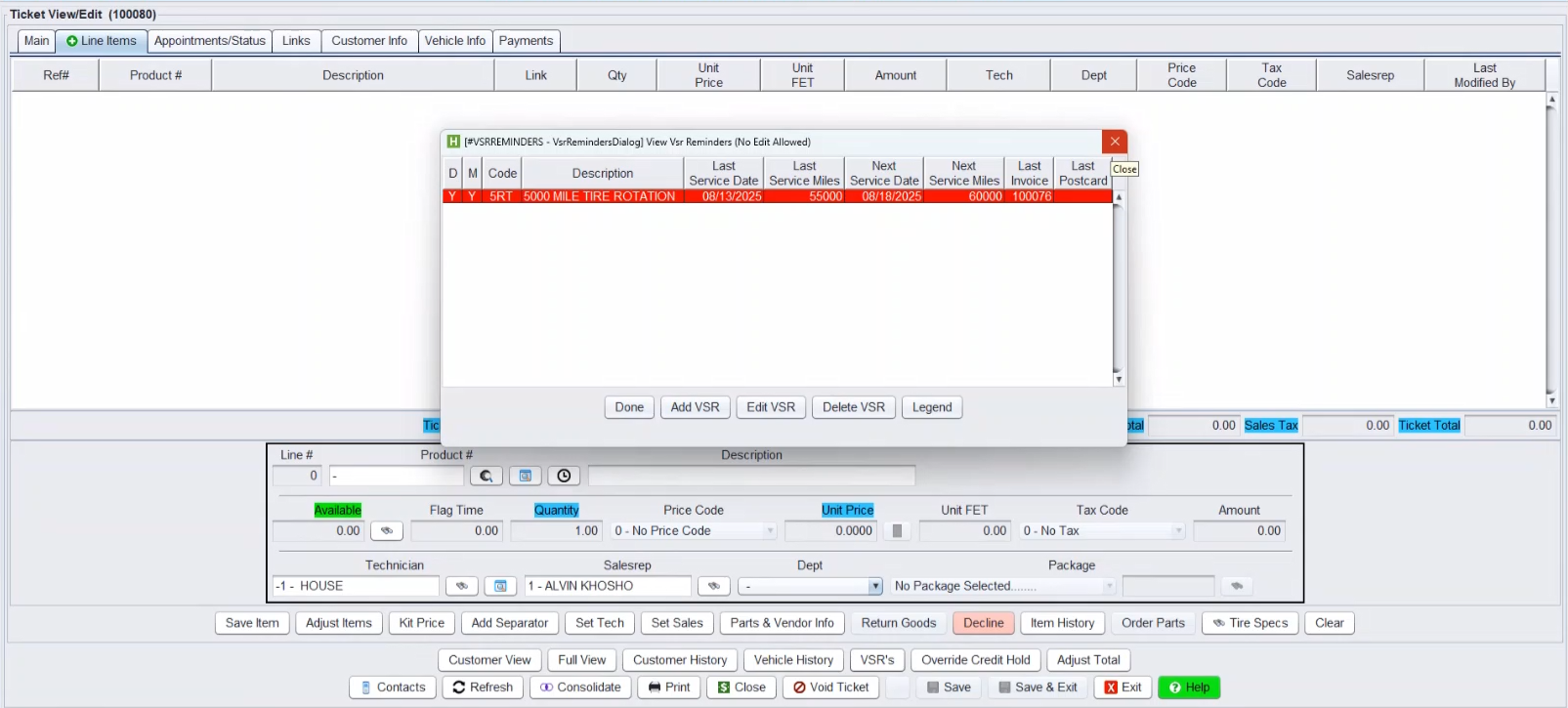This screenshot has height=708, width=1568.
Task: Open the Payments tab
Action: (x=526, y=41)
